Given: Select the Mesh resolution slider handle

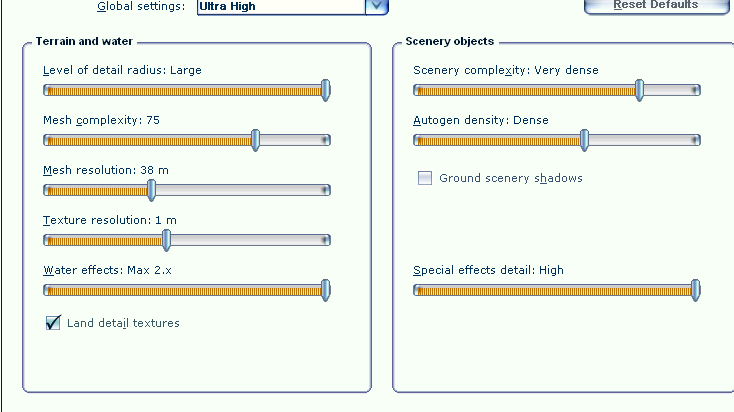Looking at the screenshot, I should point(152,190).
